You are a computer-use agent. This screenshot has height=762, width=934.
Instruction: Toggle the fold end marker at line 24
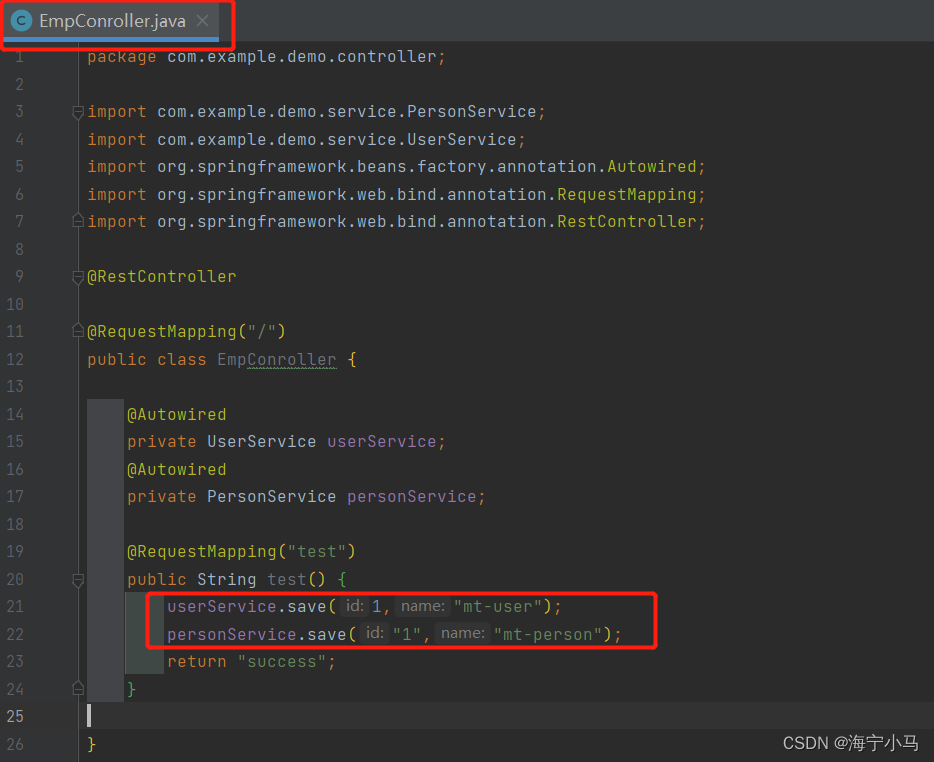tap(77, 689)
